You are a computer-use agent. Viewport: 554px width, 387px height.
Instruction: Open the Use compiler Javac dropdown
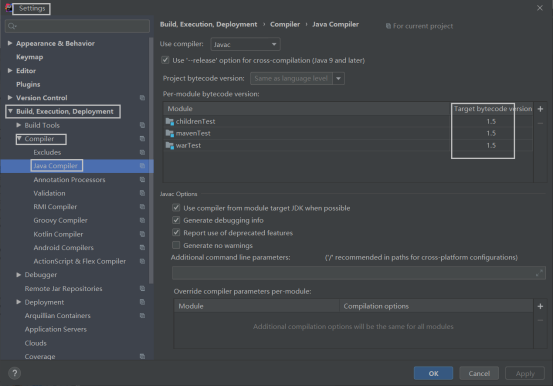pyautogui.click(x=245, y=45)
